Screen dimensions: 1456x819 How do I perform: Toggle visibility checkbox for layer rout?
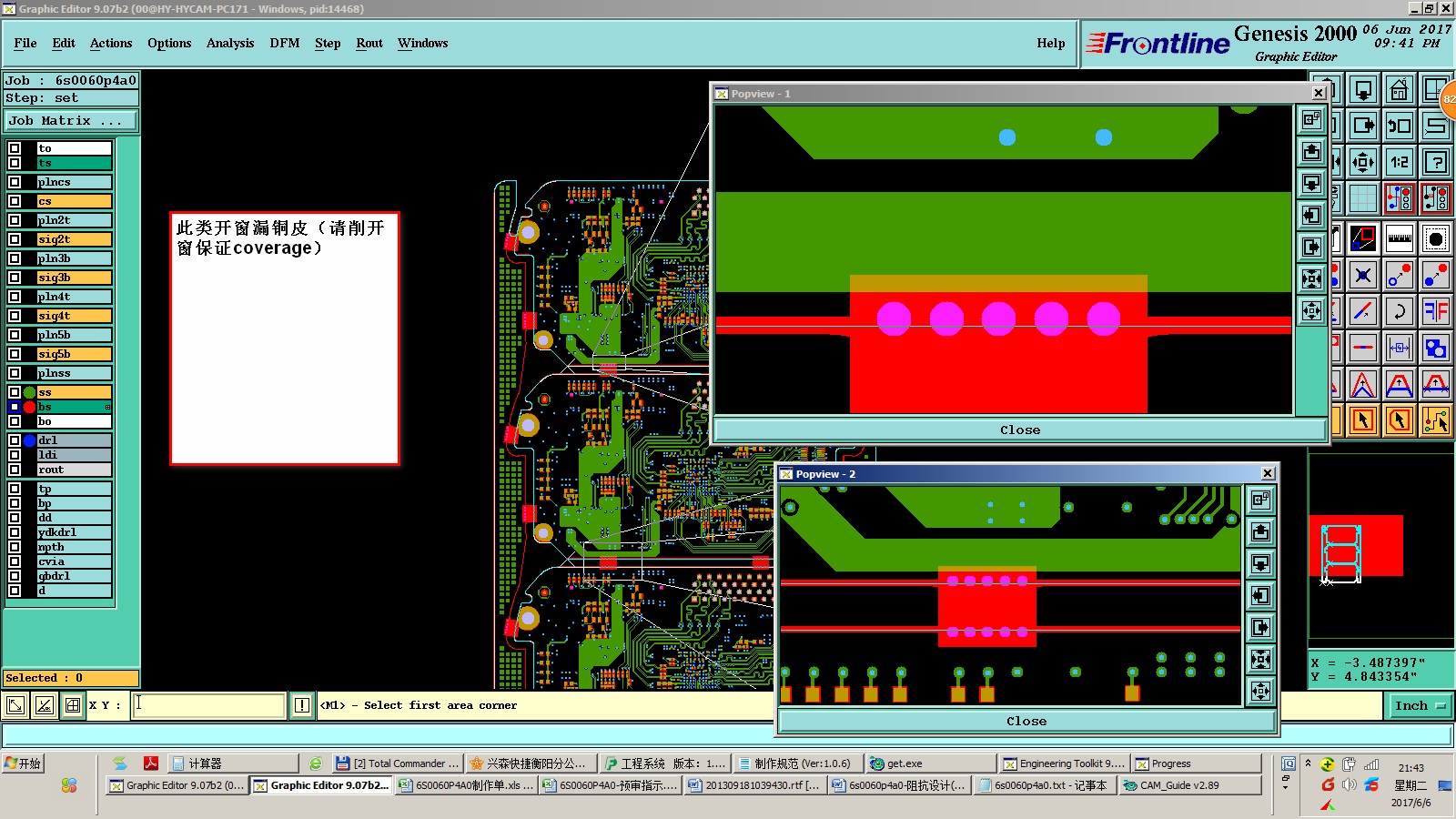pyautogui.click(x=15, y=470)
